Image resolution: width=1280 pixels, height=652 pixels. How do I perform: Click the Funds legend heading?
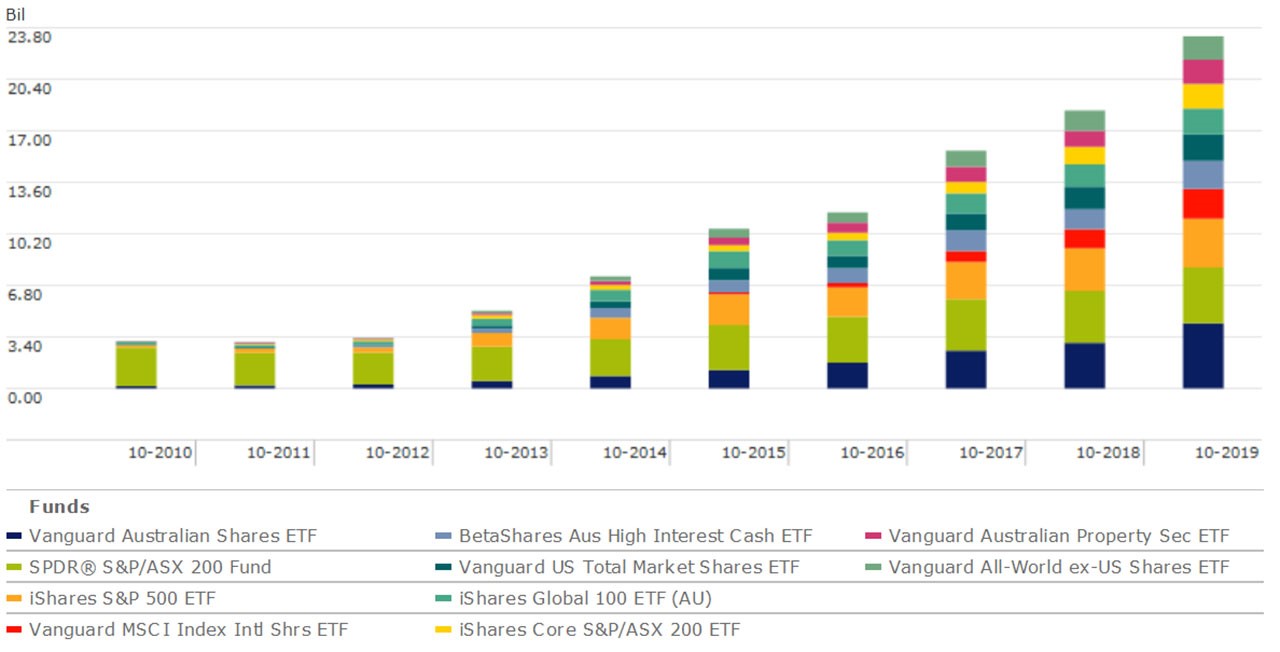[59, 506]
